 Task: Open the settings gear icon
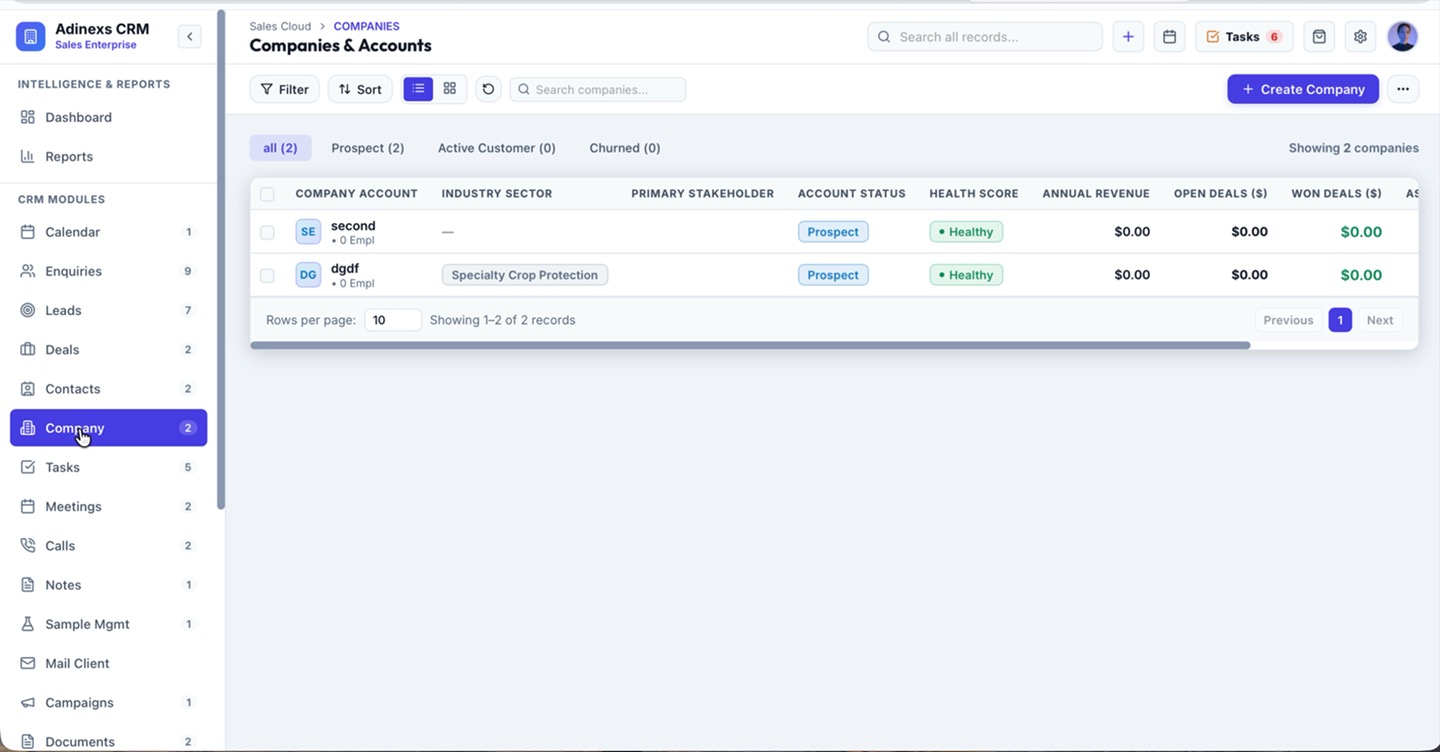(x=1360, y=37)
